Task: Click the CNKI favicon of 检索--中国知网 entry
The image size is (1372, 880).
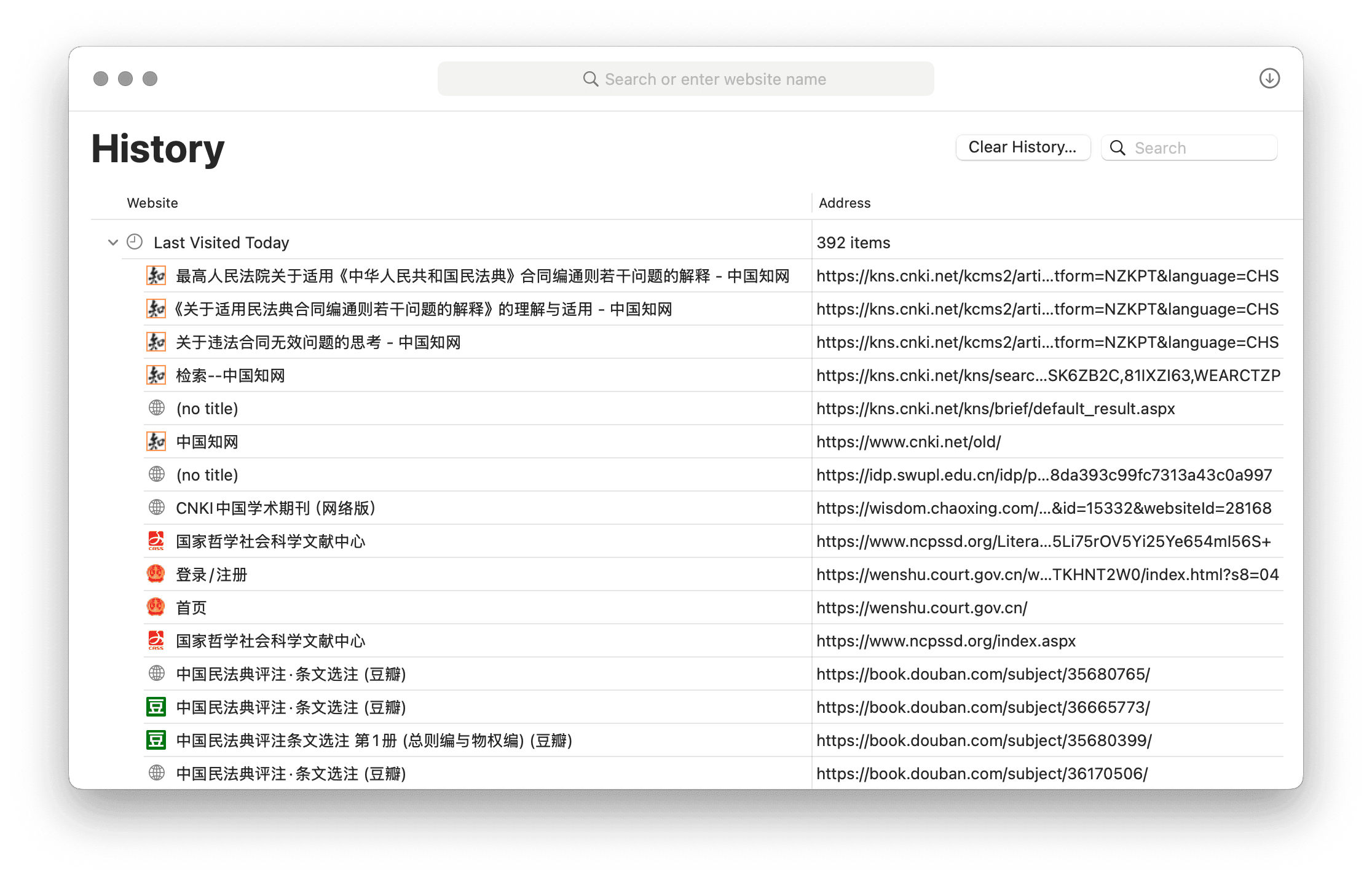Action: click(x=156, y=375)
